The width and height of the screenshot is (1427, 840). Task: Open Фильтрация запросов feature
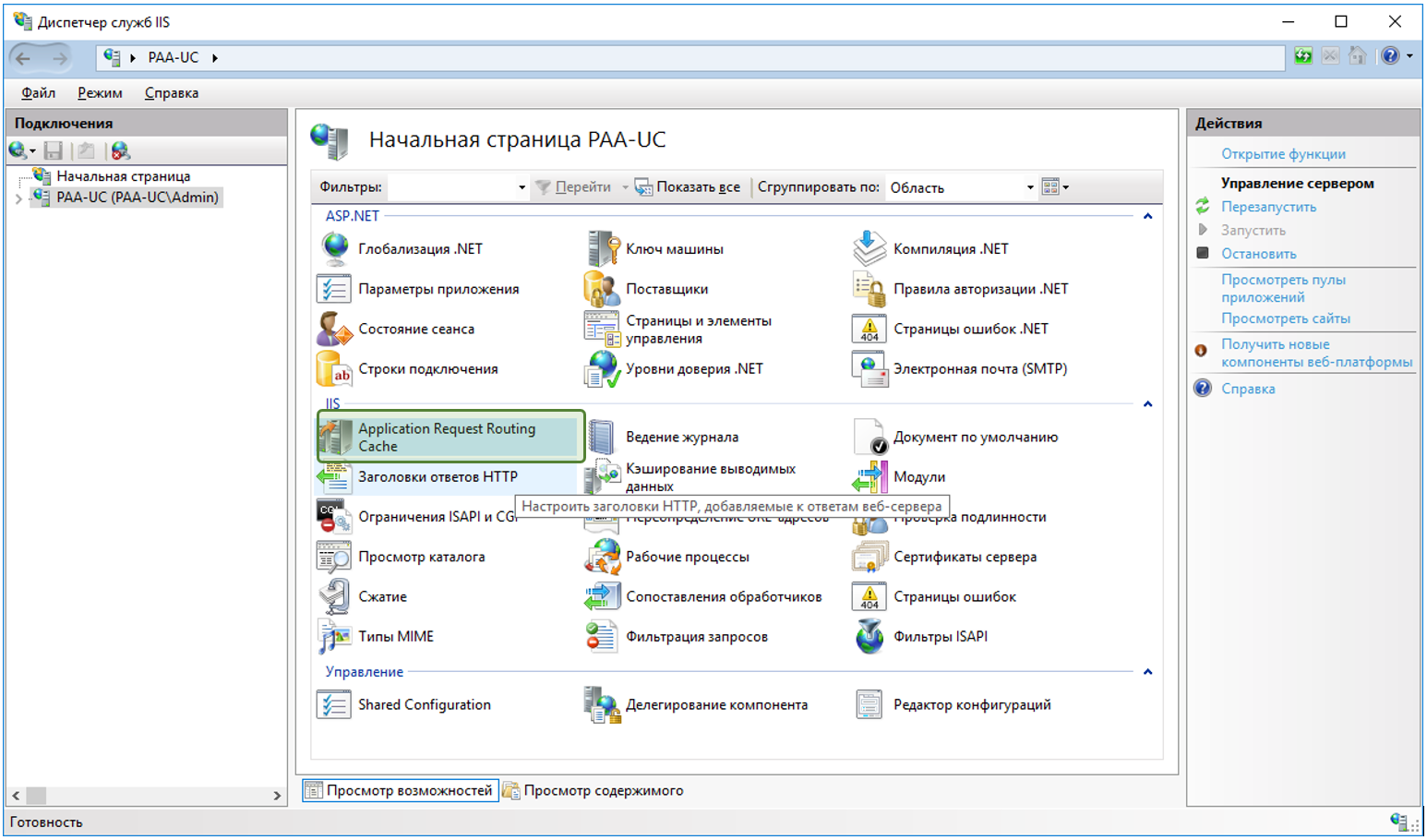point(677,637)
